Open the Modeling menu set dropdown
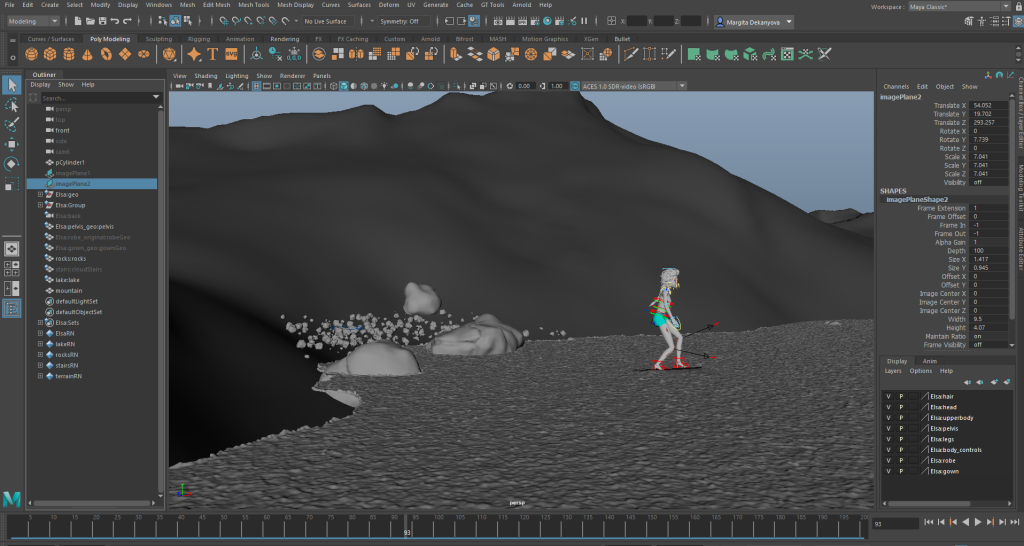 [33, 21]
